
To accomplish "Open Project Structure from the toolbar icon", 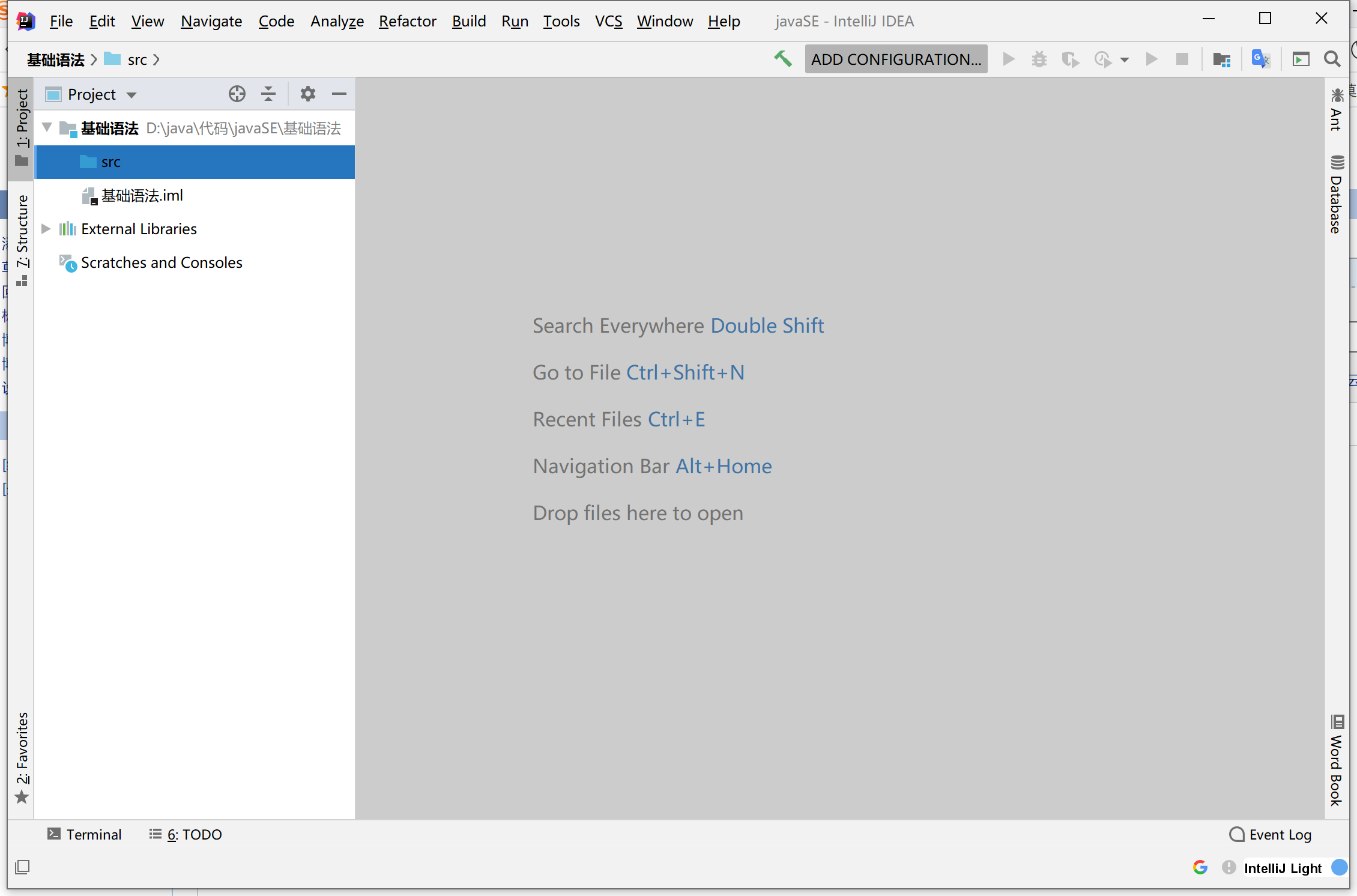I will [x=1221, y=59].
